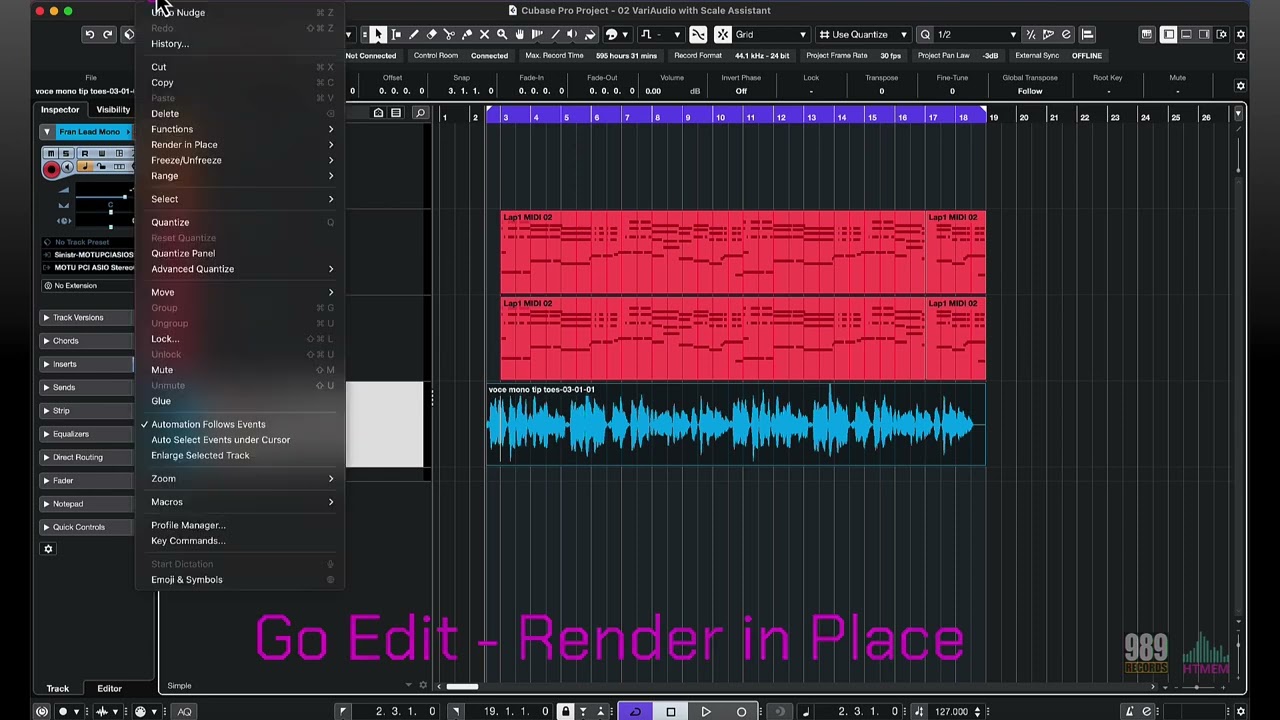Select the Glue tool in toolbar

[467, 34]
